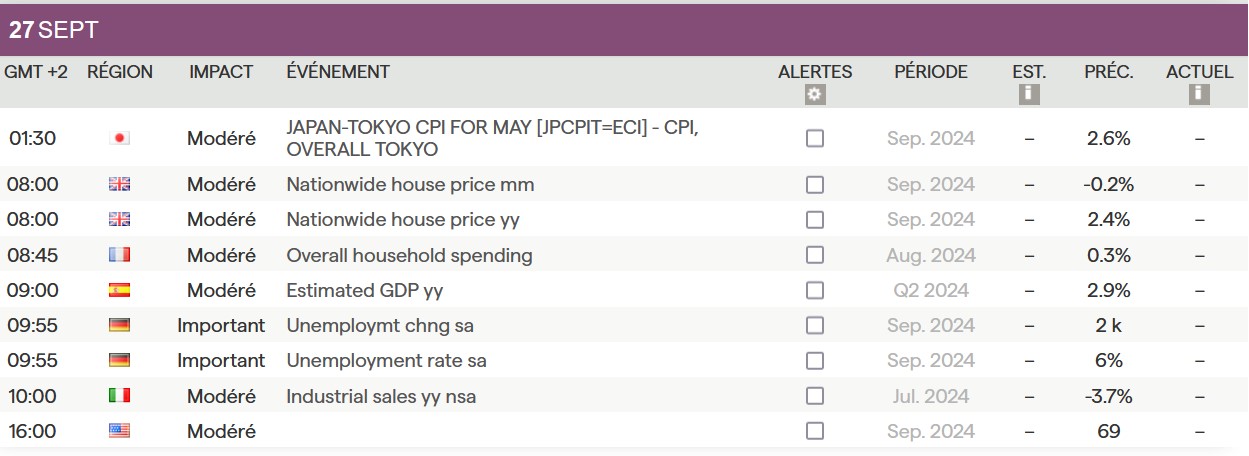
Task: Click the RÉGION column header
Action: [120, 72]
